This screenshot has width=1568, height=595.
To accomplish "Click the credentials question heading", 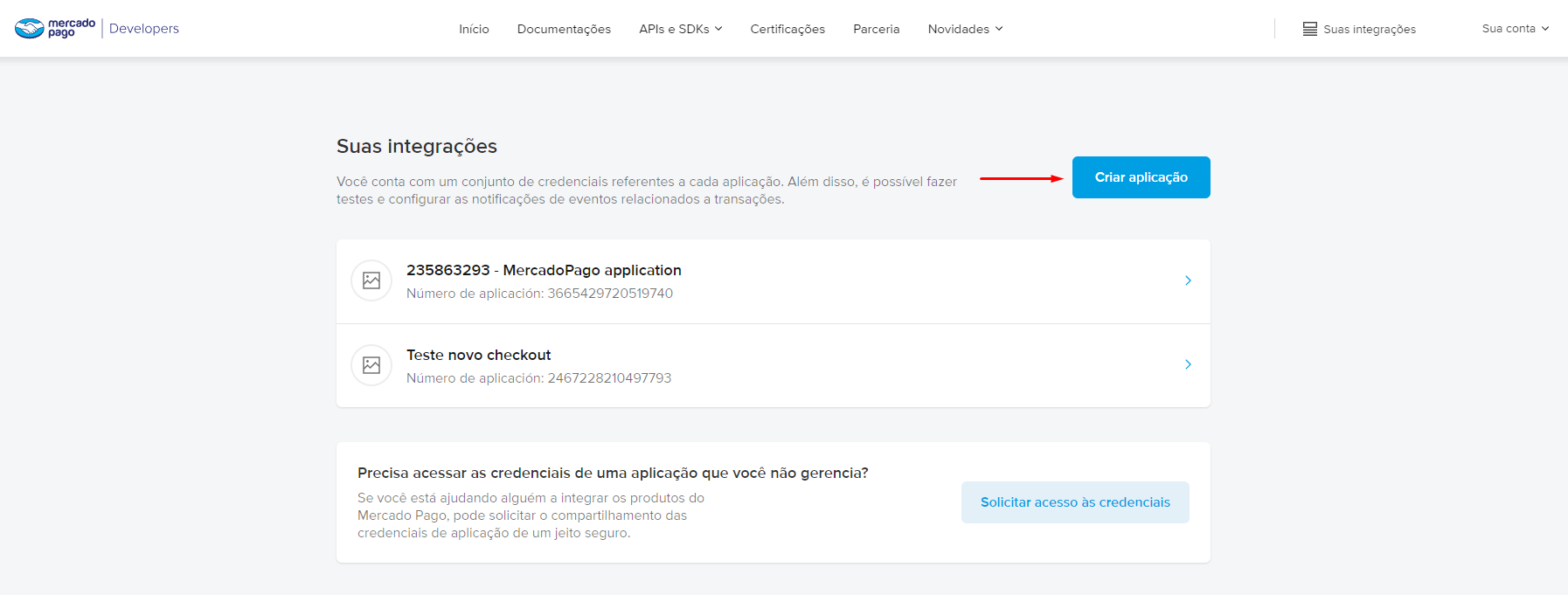I will [x=613, y=473].
